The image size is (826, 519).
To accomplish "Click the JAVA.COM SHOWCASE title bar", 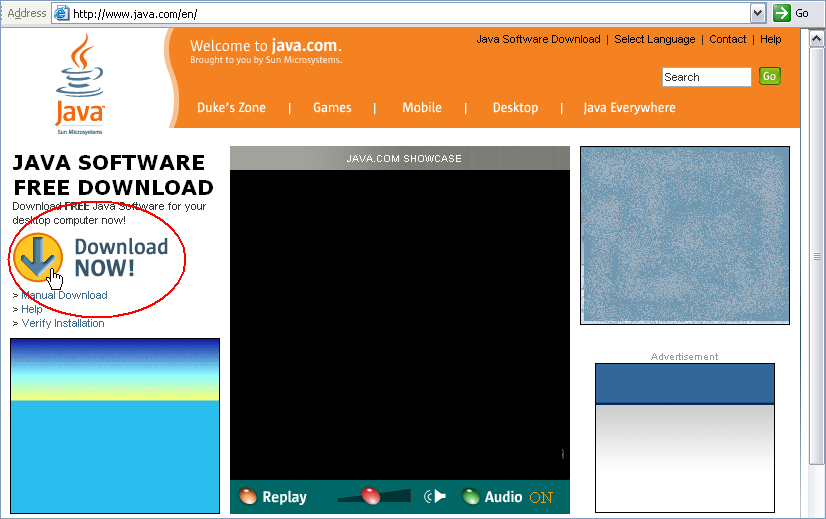I will pyautogui.click(x=400, y=158).
